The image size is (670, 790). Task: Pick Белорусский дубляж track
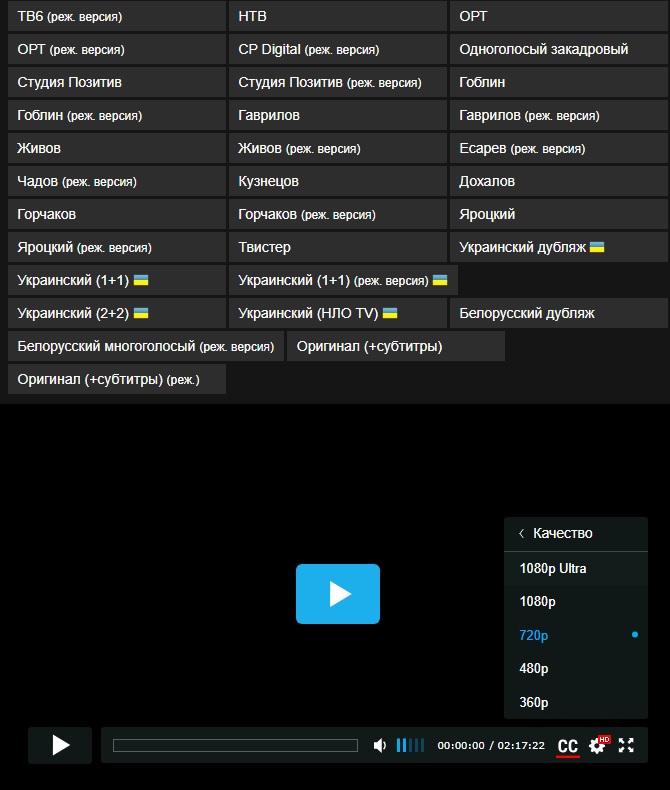point(559,313)
